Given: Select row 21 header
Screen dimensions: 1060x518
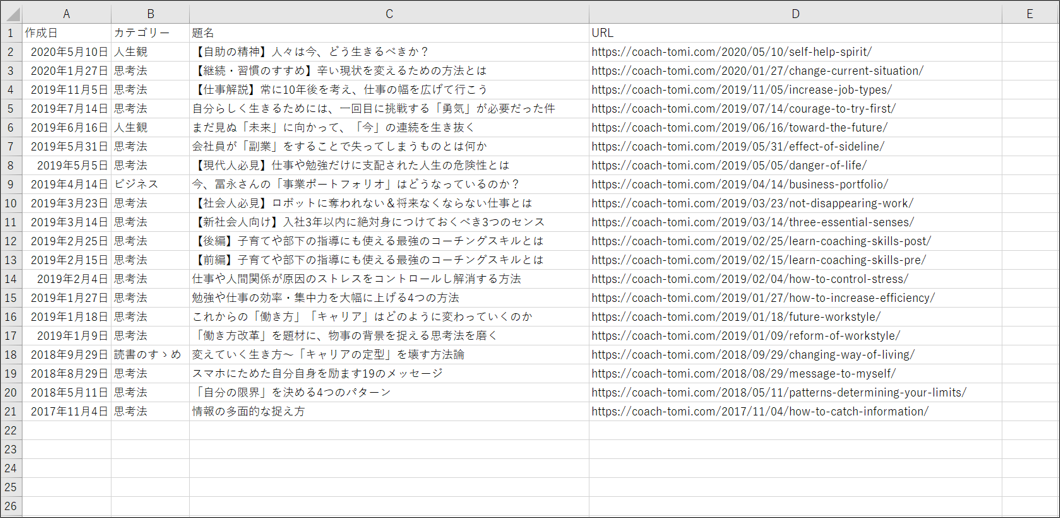Looking at the screenshot, I should click(10, 411).
